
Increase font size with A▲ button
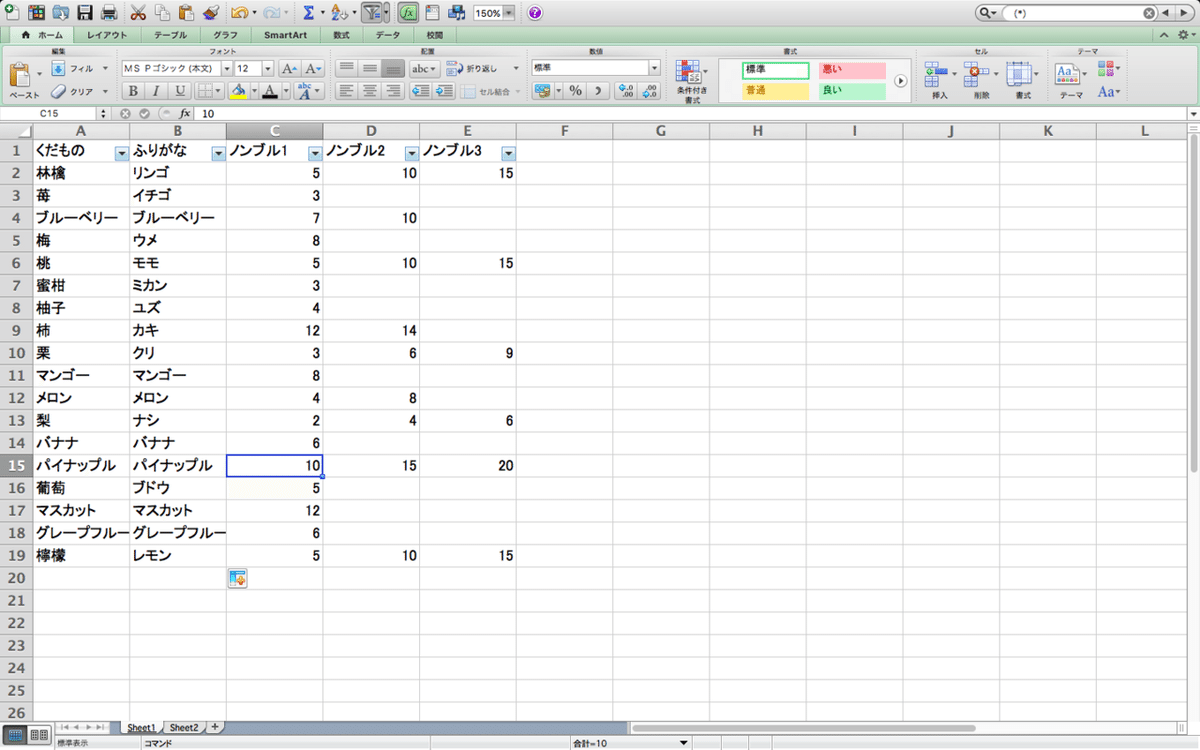[289, 68]
